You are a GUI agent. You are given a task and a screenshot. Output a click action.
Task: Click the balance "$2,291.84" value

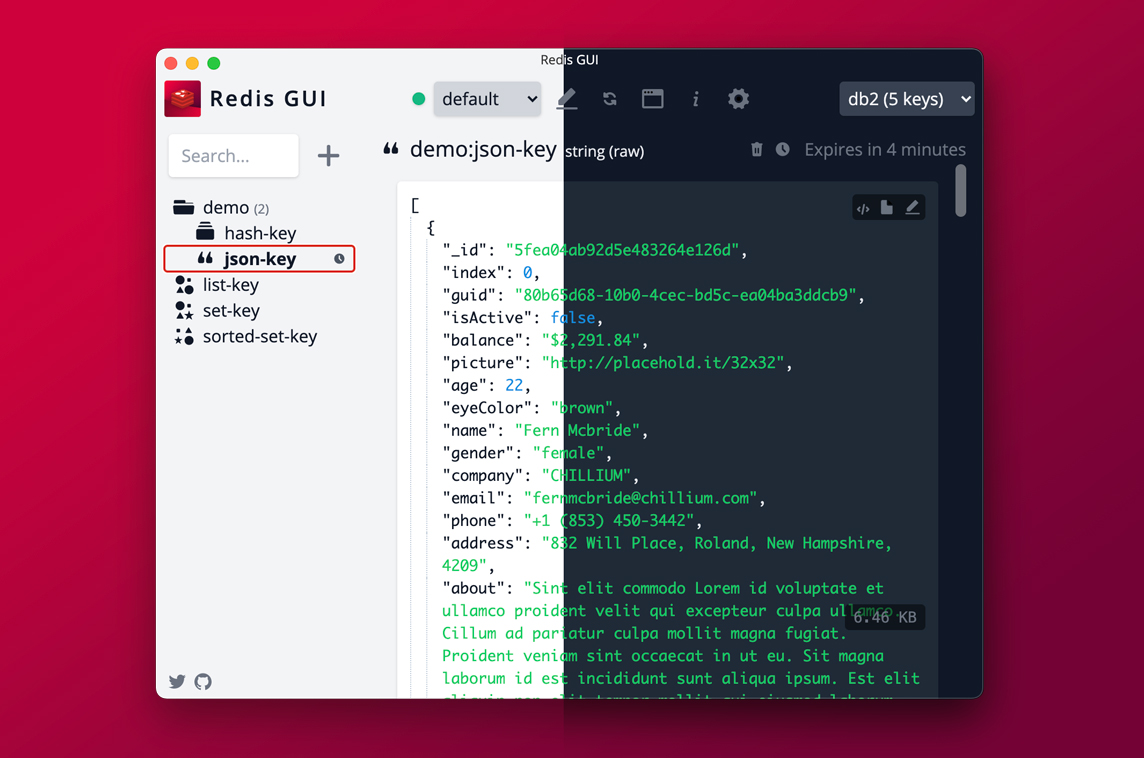(591, 341)
